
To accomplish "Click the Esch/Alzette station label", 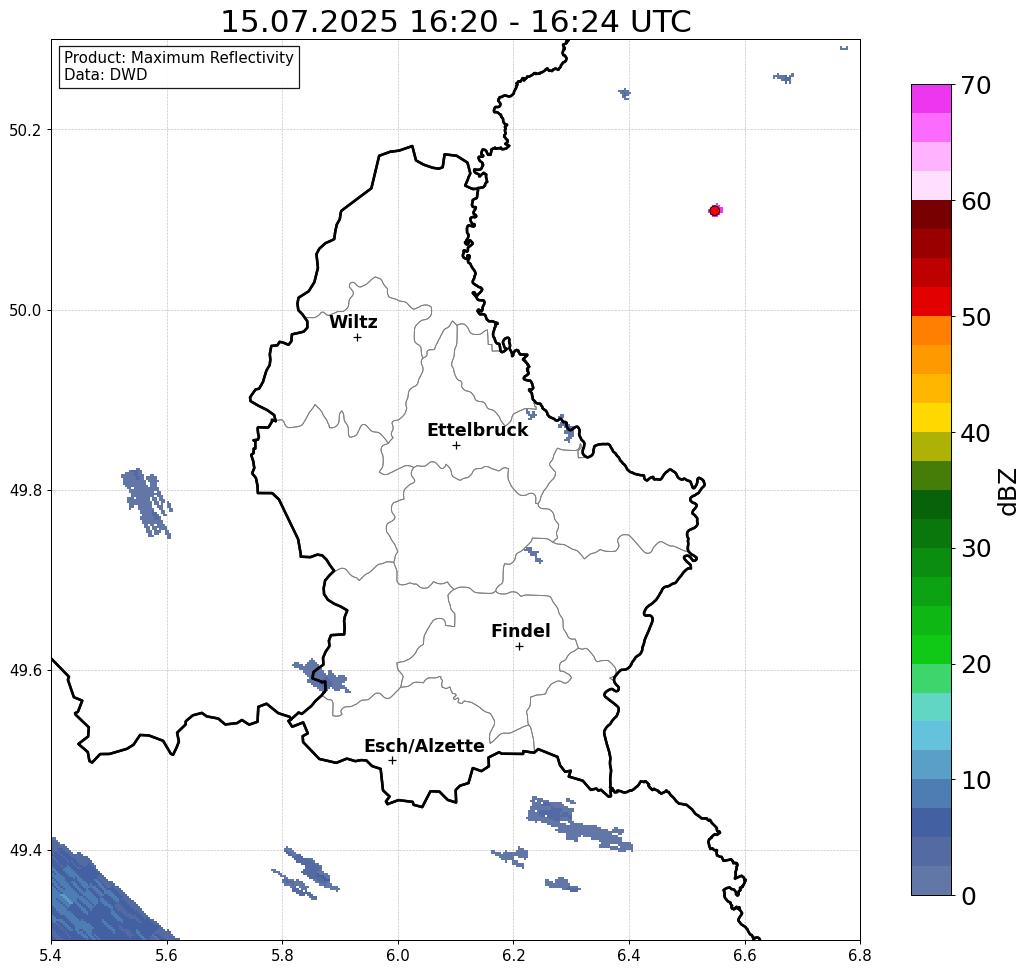I will tap(424, 746).
